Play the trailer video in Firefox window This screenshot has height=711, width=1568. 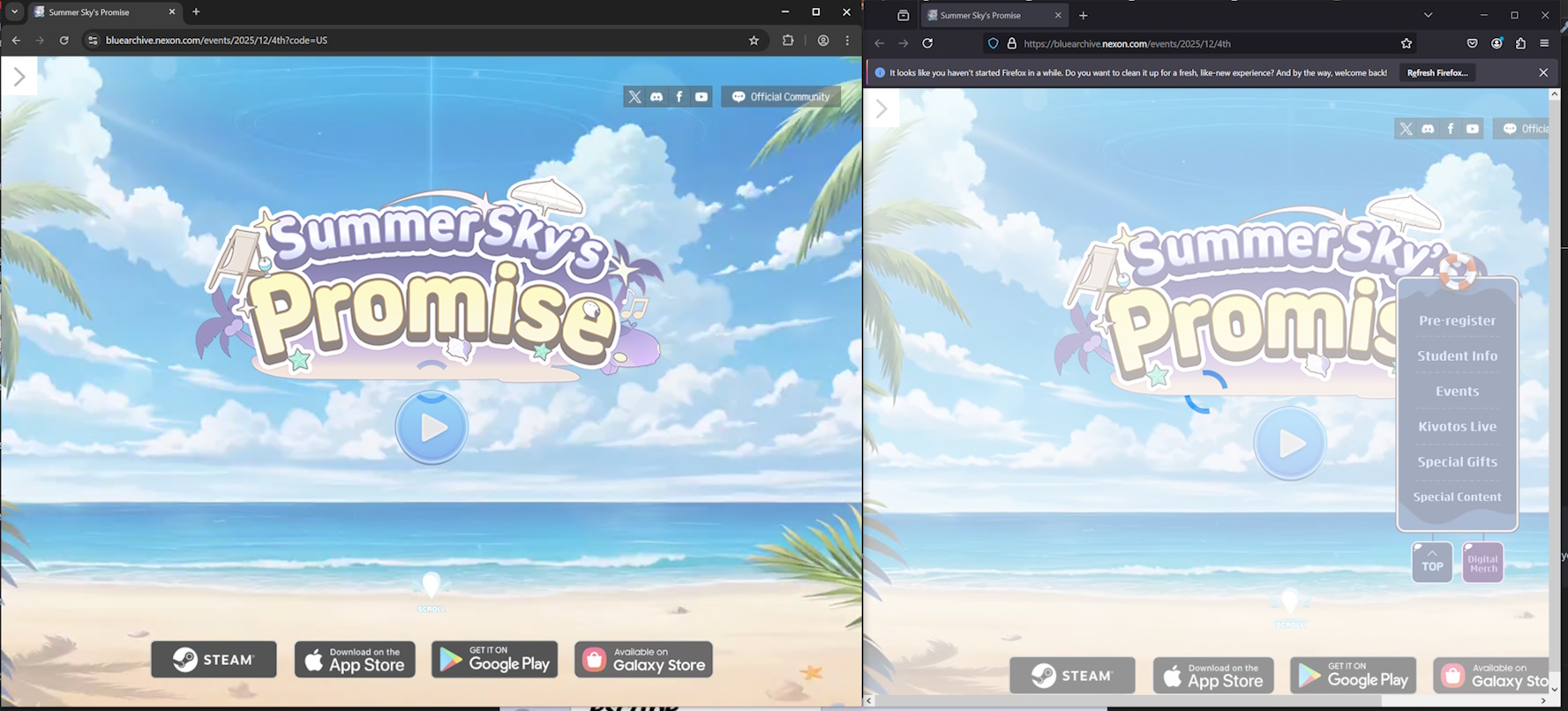[1290, 443]
